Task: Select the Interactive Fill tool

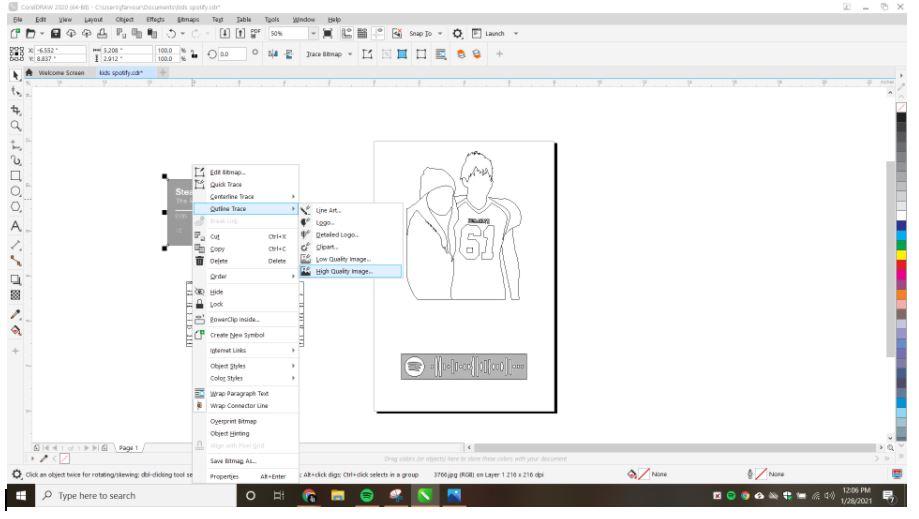Action: tap(16, 331)
